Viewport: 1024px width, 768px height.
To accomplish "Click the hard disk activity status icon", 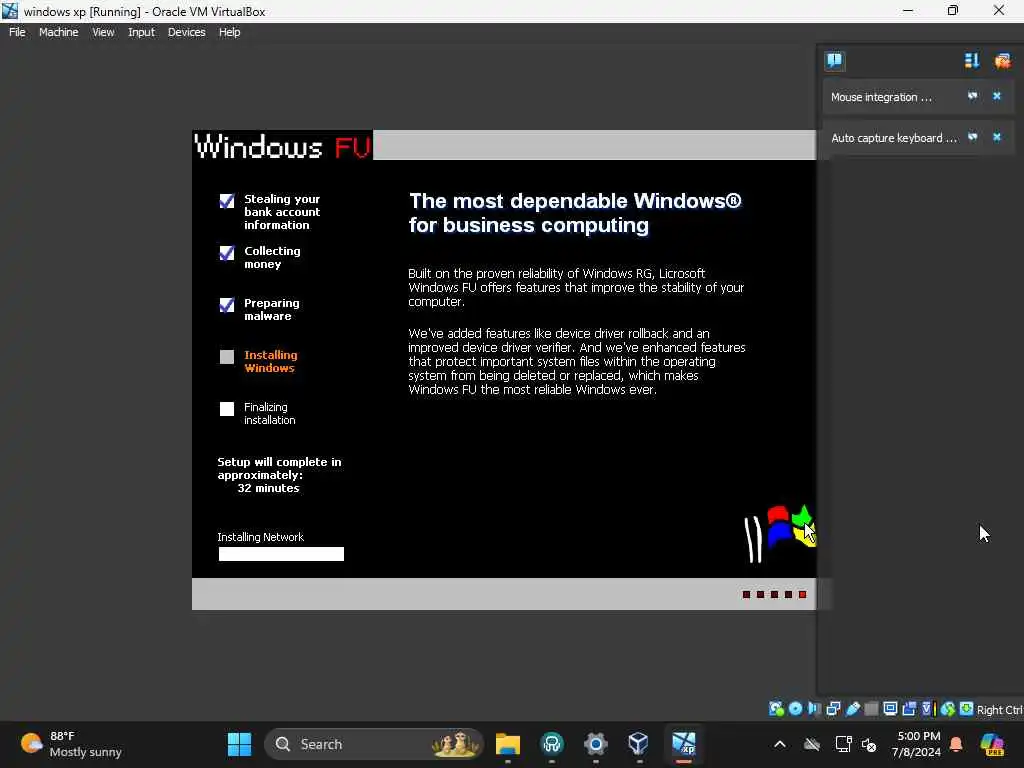I will coord(776,709).
